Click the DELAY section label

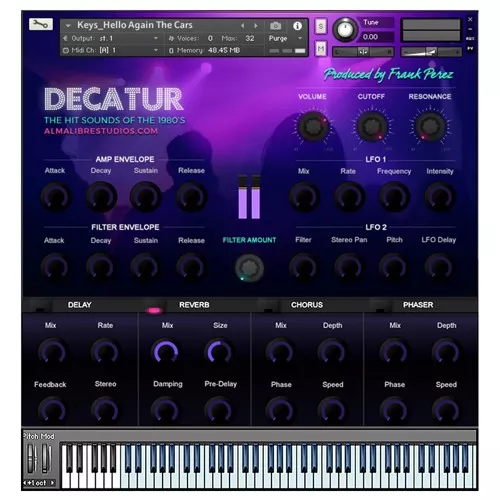click(80, 305)
